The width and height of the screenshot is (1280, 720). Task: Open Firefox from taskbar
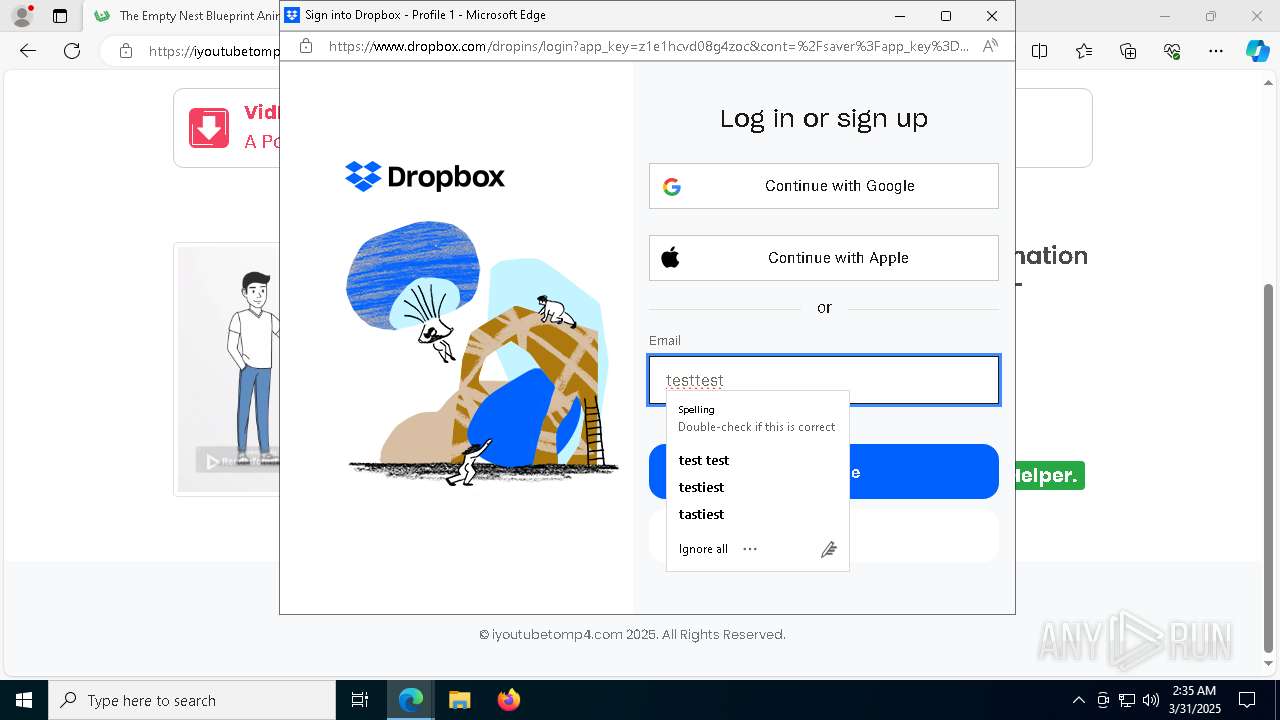click(x=508, y=700)
